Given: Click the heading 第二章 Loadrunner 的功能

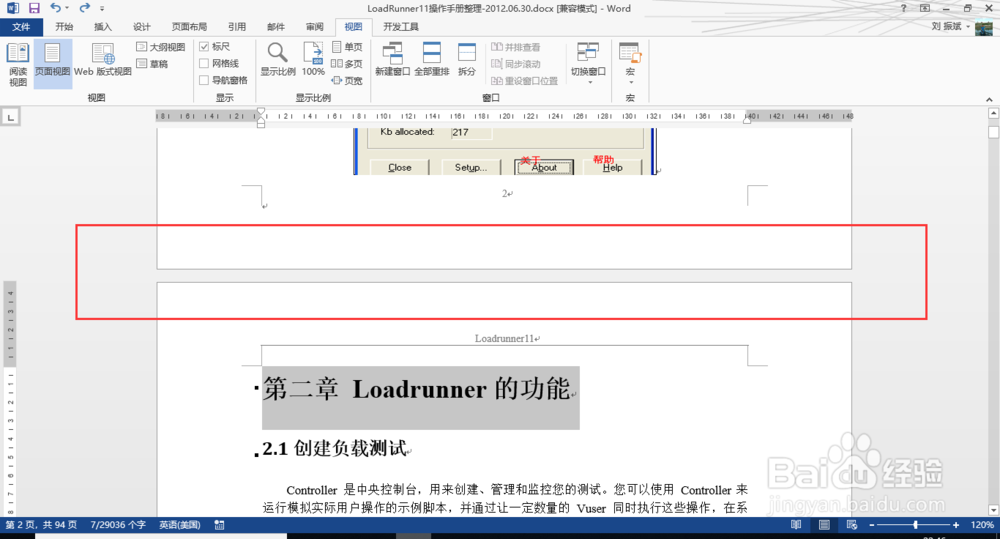Looking at the screenshot, I should 416,389.
